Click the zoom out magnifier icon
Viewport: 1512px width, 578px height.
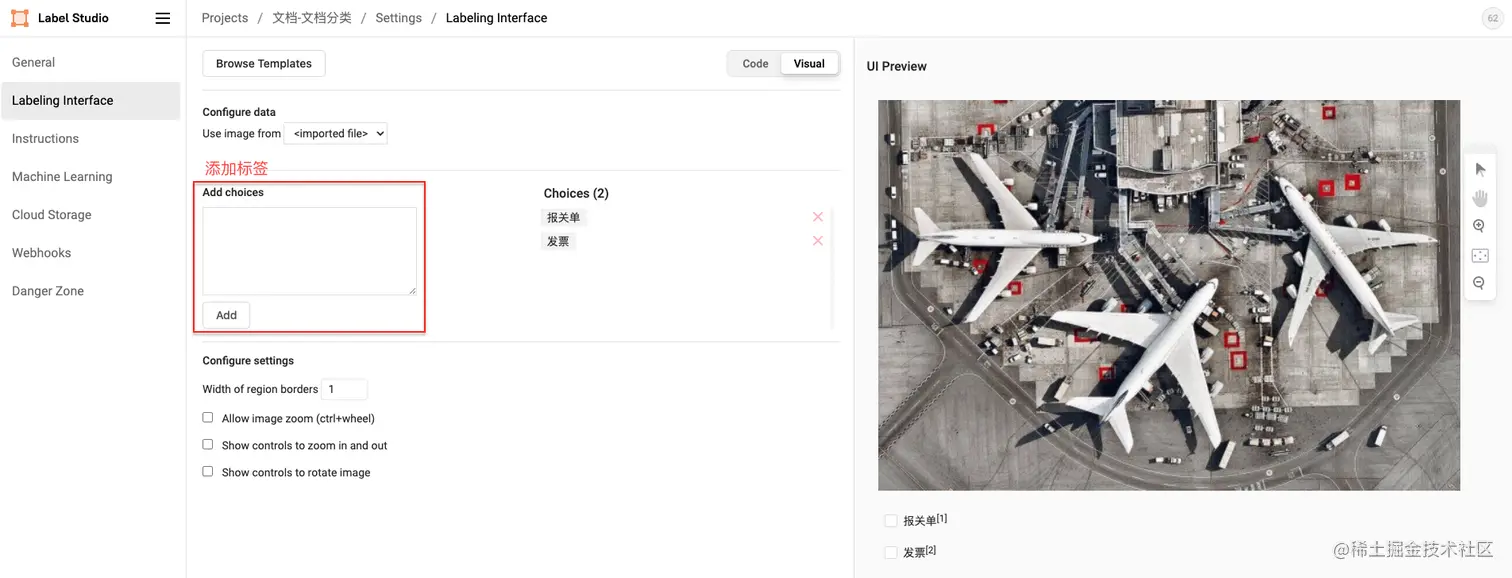pos(1480,284)
